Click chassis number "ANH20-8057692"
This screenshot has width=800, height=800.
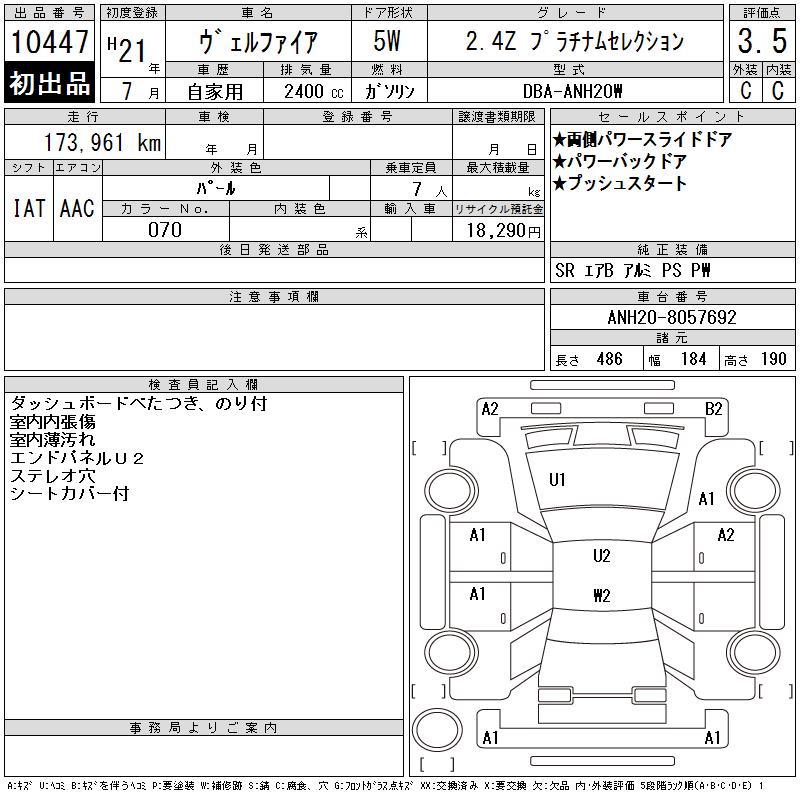coord(672,317)
